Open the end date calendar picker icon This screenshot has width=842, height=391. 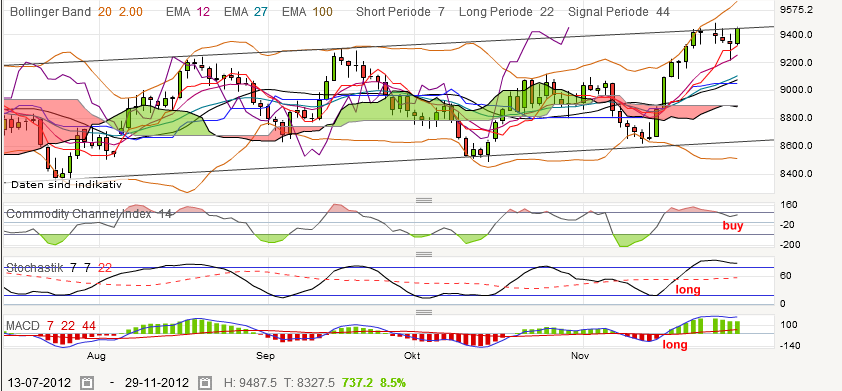205,383
